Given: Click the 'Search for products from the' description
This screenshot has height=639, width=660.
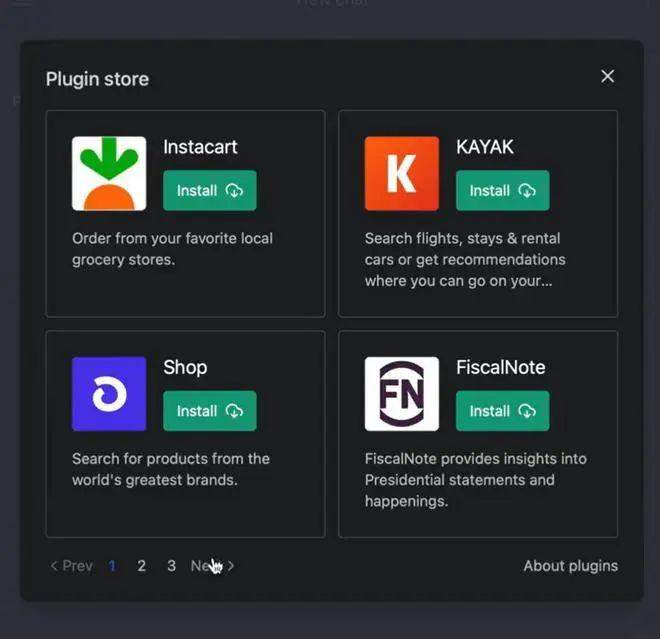Looking at the screenshot, I should (171, 469).
